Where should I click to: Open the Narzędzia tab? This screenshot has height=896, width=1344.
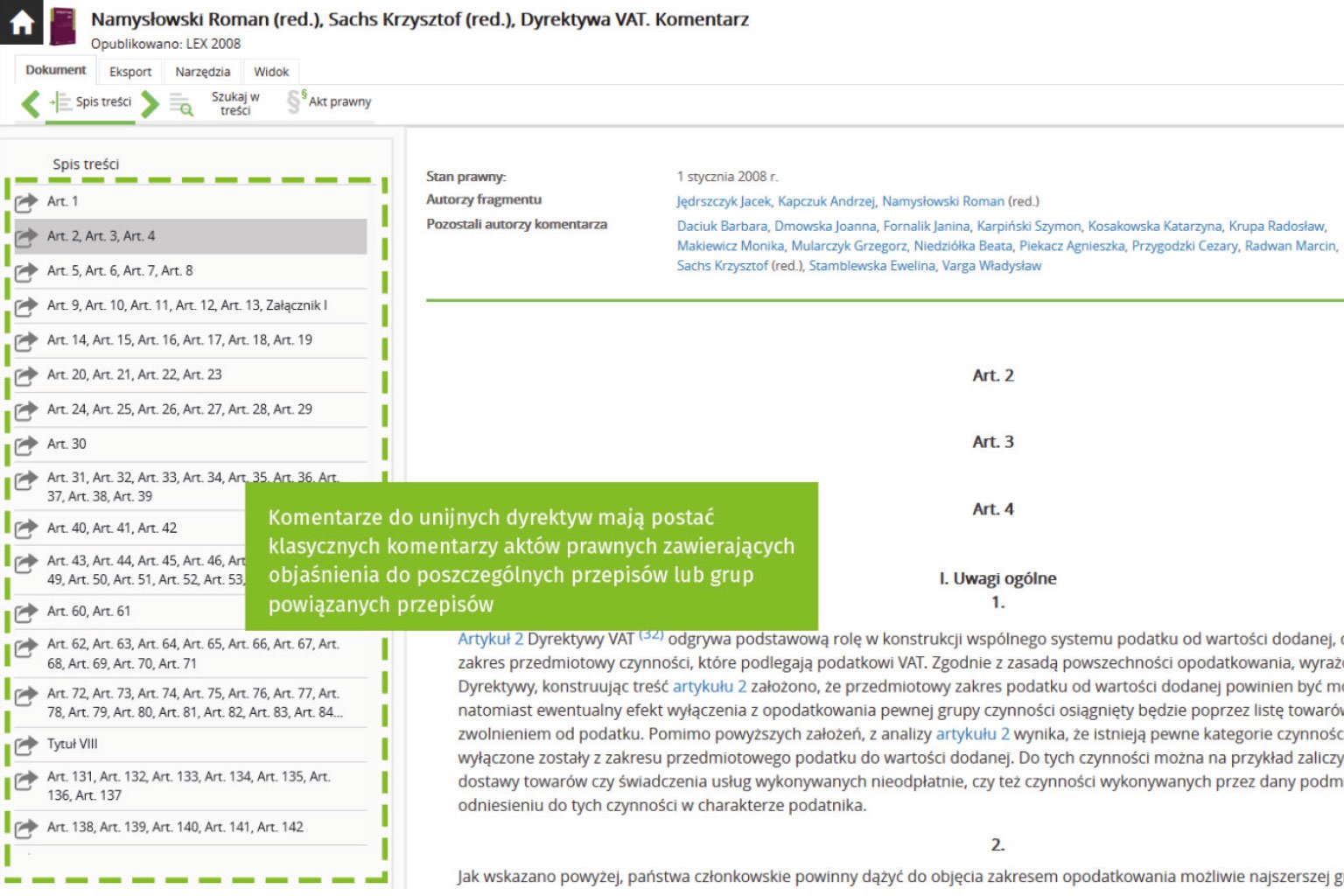tap(202, 72)
